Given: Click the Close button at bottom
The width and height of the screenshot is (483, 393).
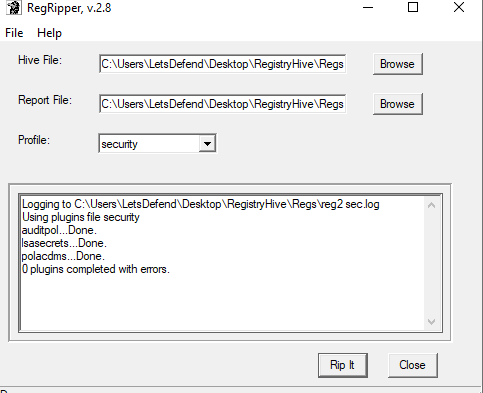Looking at the screenshot, I should pyautogui.click(x=413, y=365).
